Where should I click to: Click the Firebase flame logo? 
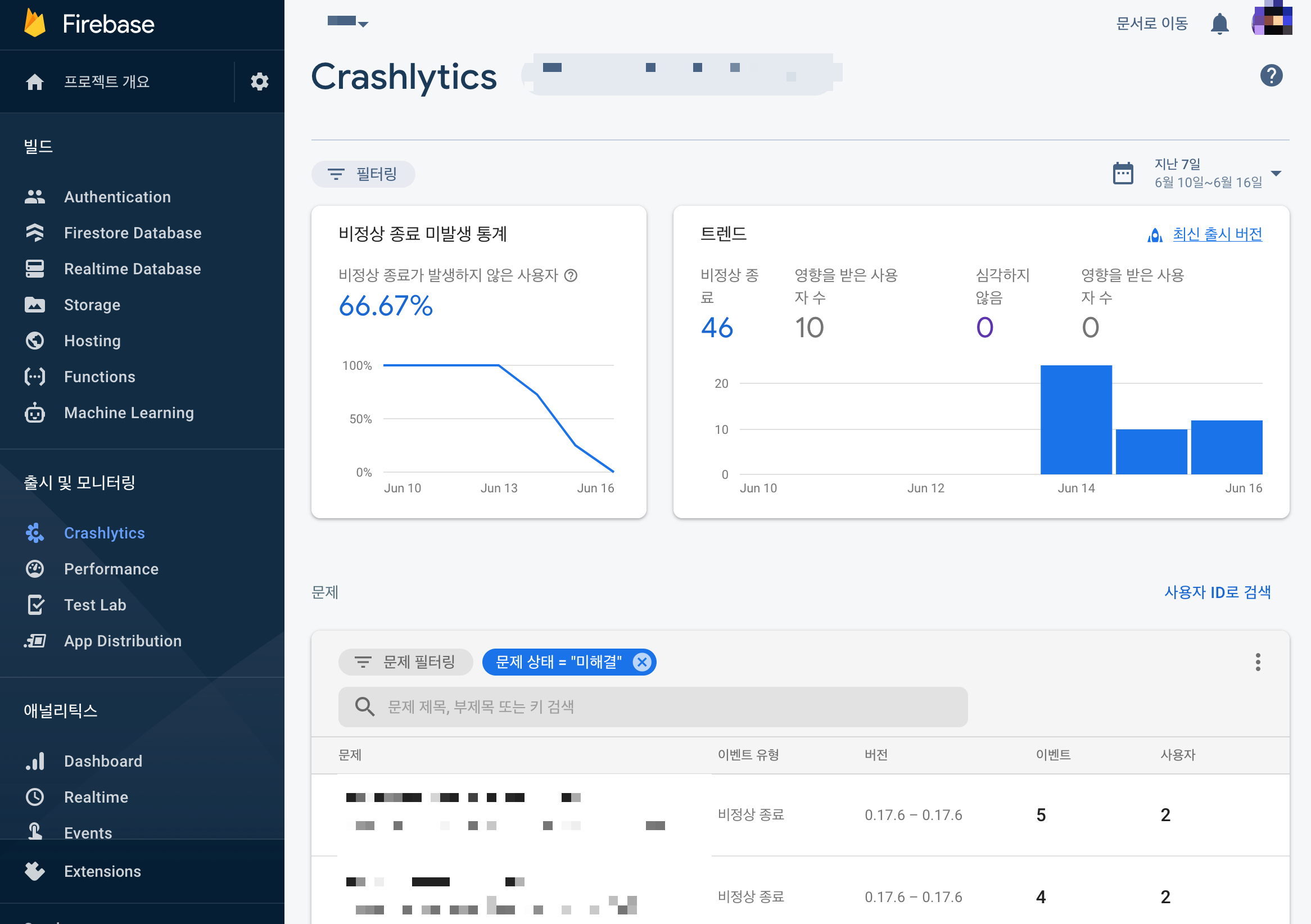(35, 24)
